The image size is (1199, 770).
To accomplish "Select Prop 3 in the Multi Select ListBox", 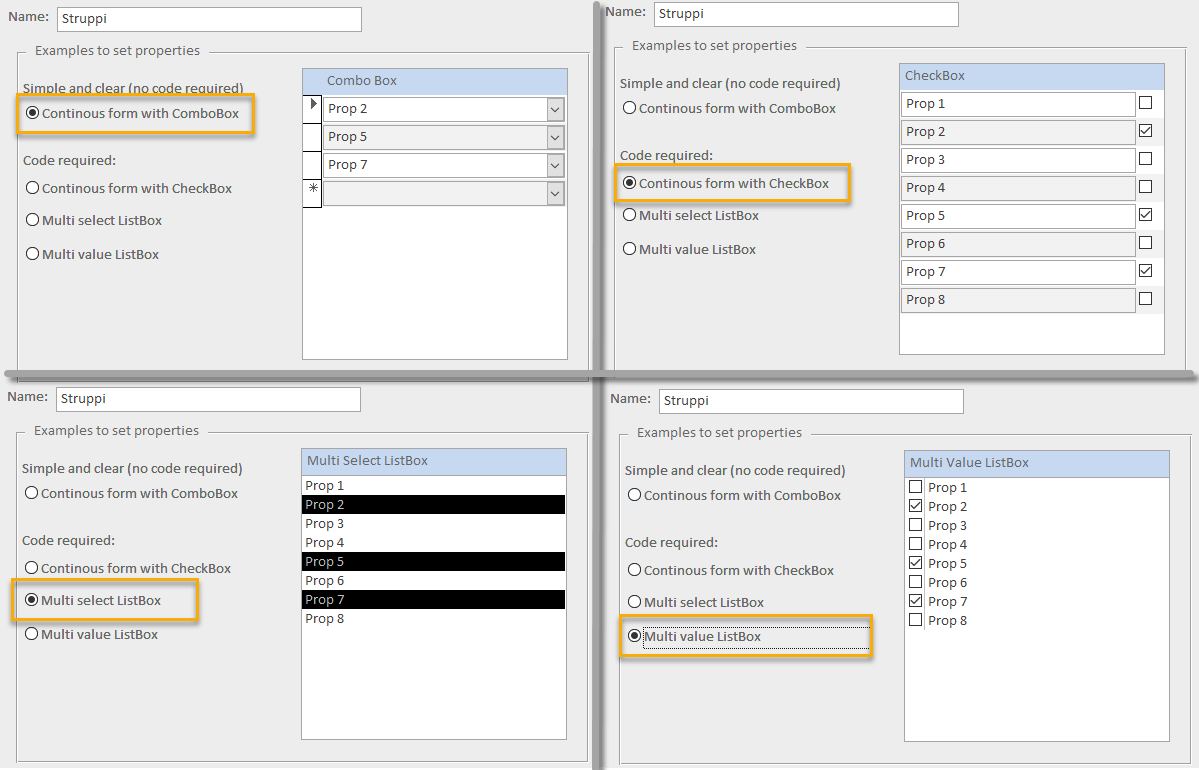I will pyautogui.click(x=434, y=524).
